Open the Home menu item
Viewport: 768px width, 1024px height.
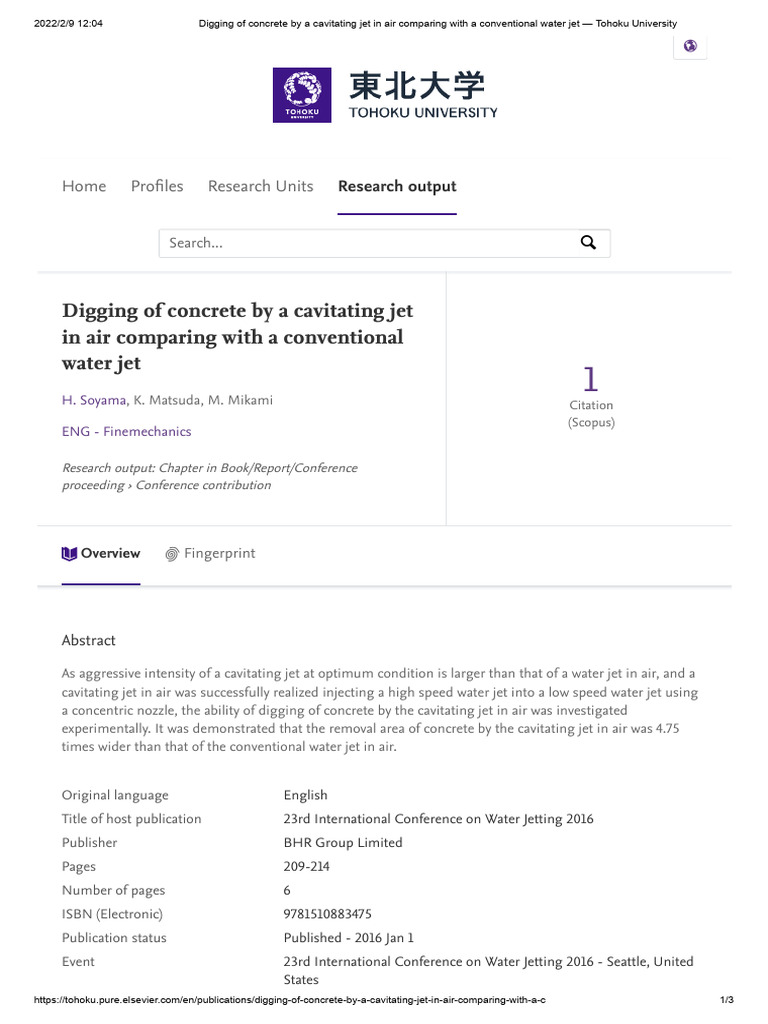(x=84, y=186)
